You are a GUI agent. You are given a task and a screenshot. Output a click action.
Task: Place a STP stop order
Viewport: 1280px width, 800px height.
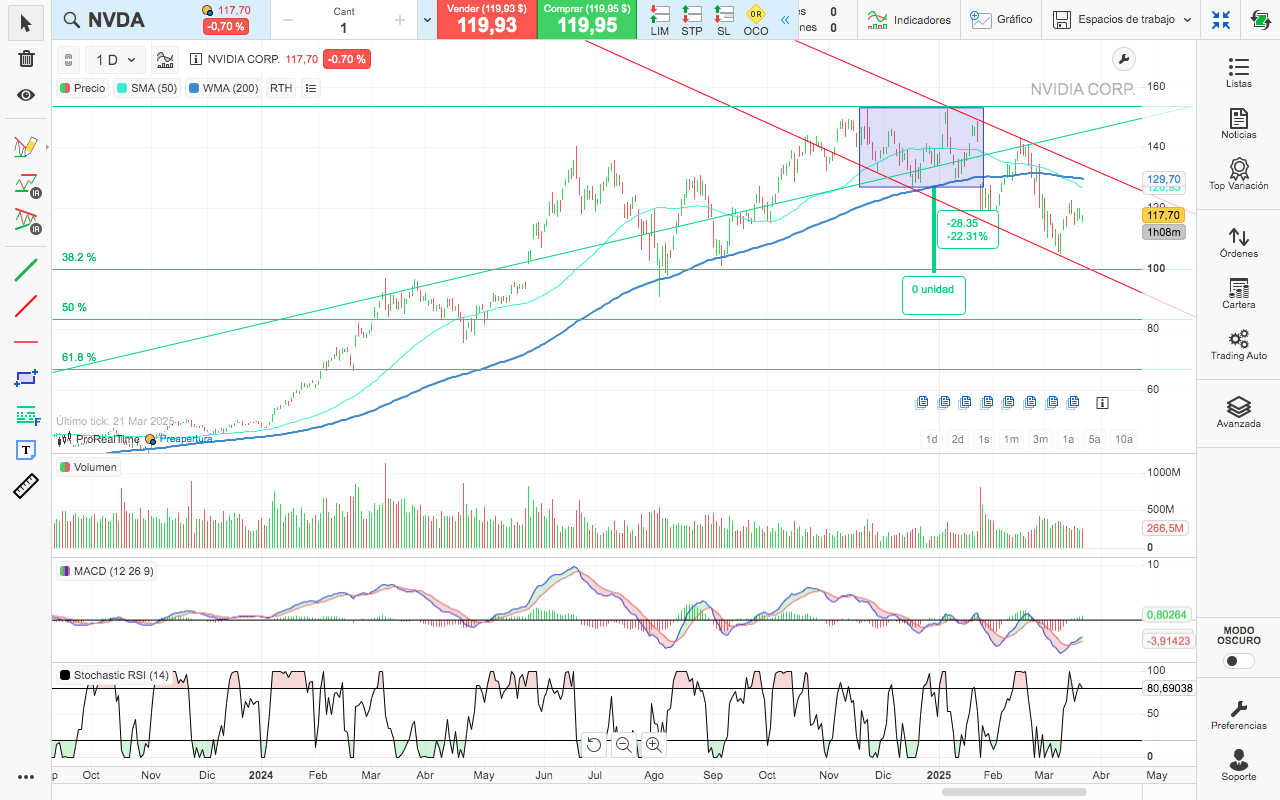click(x=692, y=20)
